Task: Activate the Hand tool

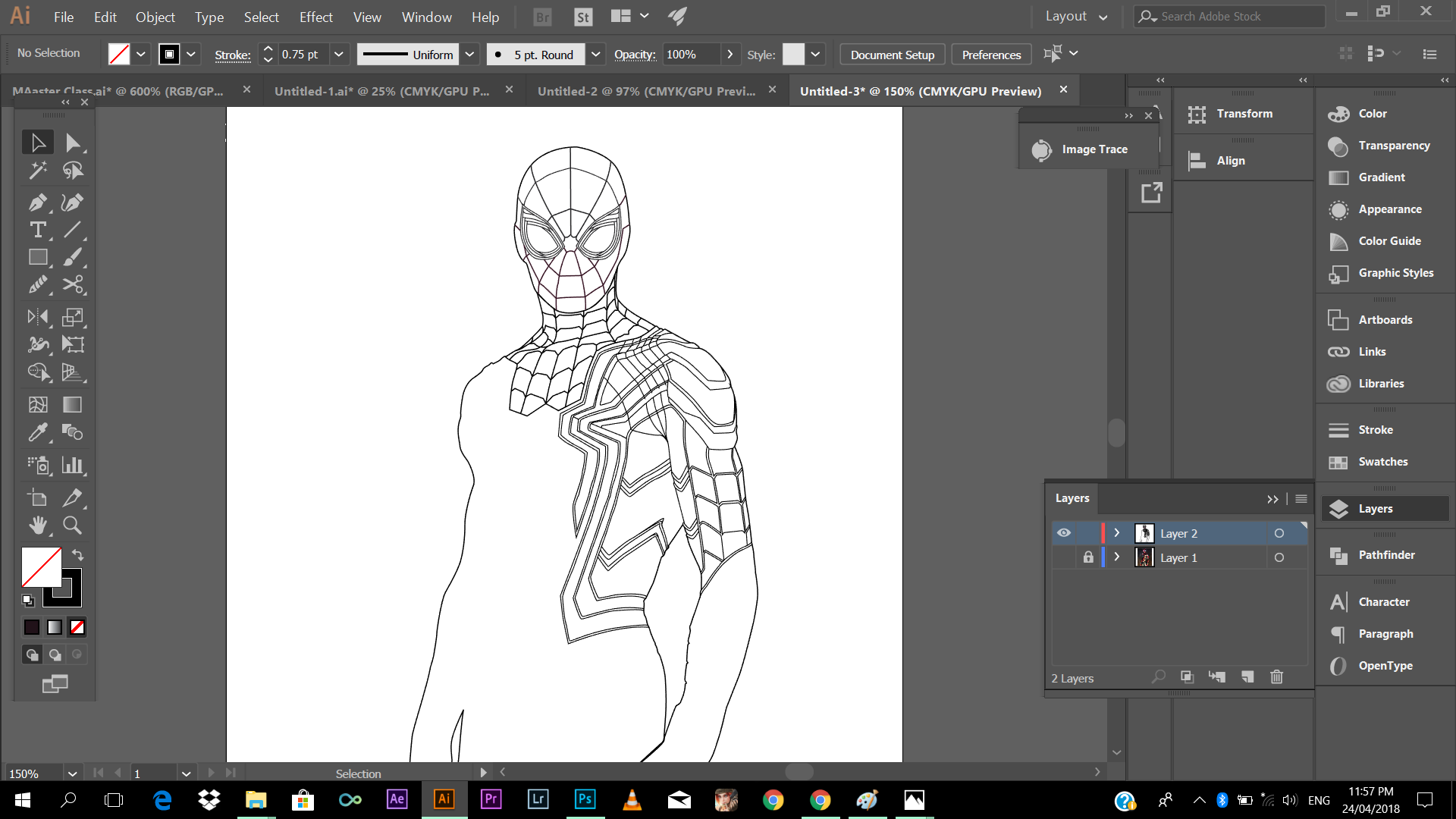Action: point(38,525)
